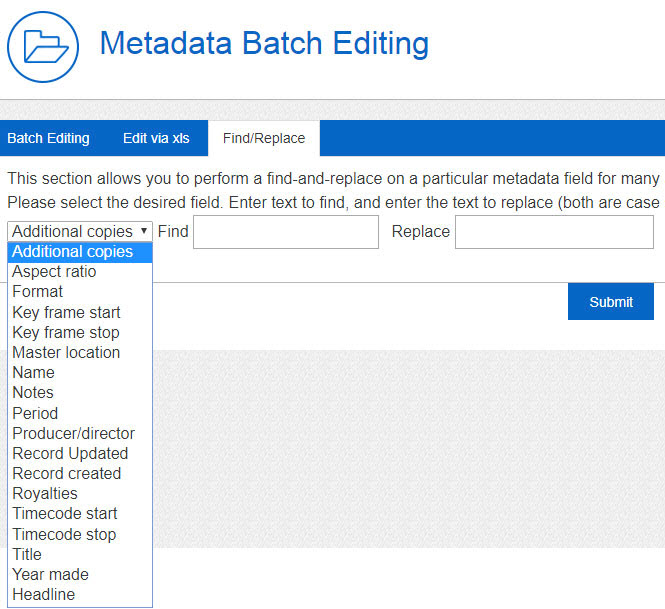Open the Edit via xls tab
The width and height of the screenshot is (665, 609).
(x=156, y=138)
